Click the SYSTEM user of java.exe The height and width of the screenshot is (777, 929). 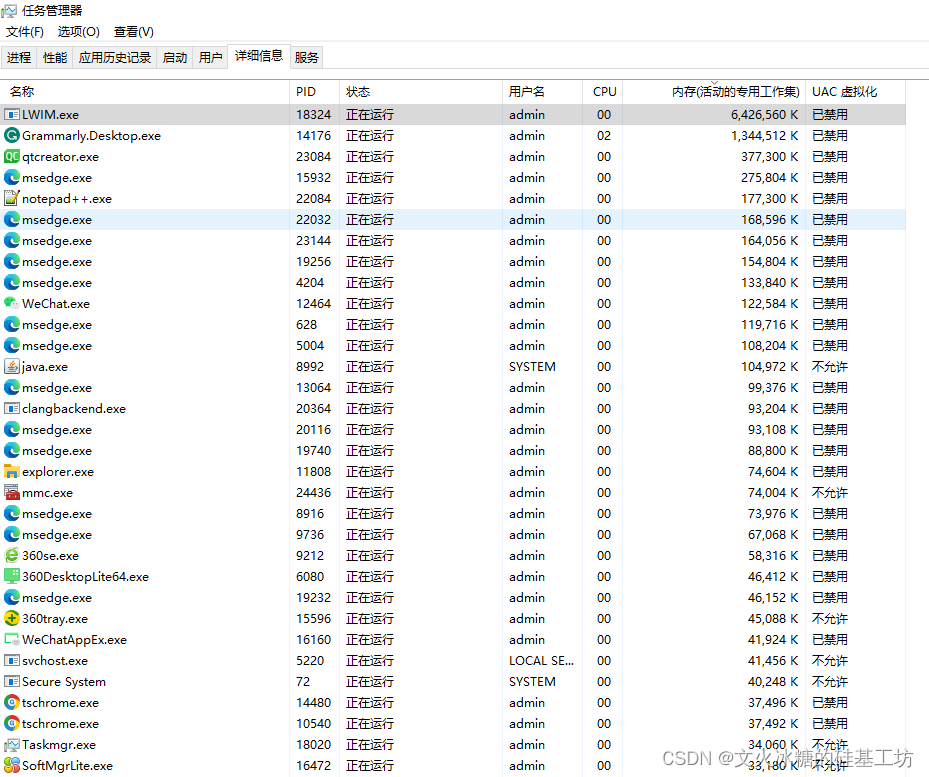(x=532, y=367)
